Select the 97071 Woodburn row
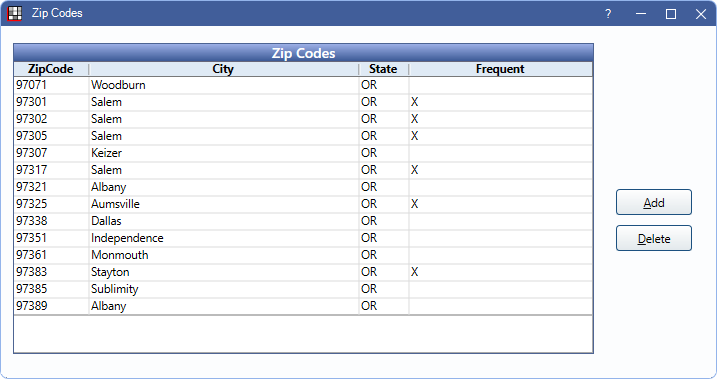This screenshot has width=717, height=379. click(303, 85)
